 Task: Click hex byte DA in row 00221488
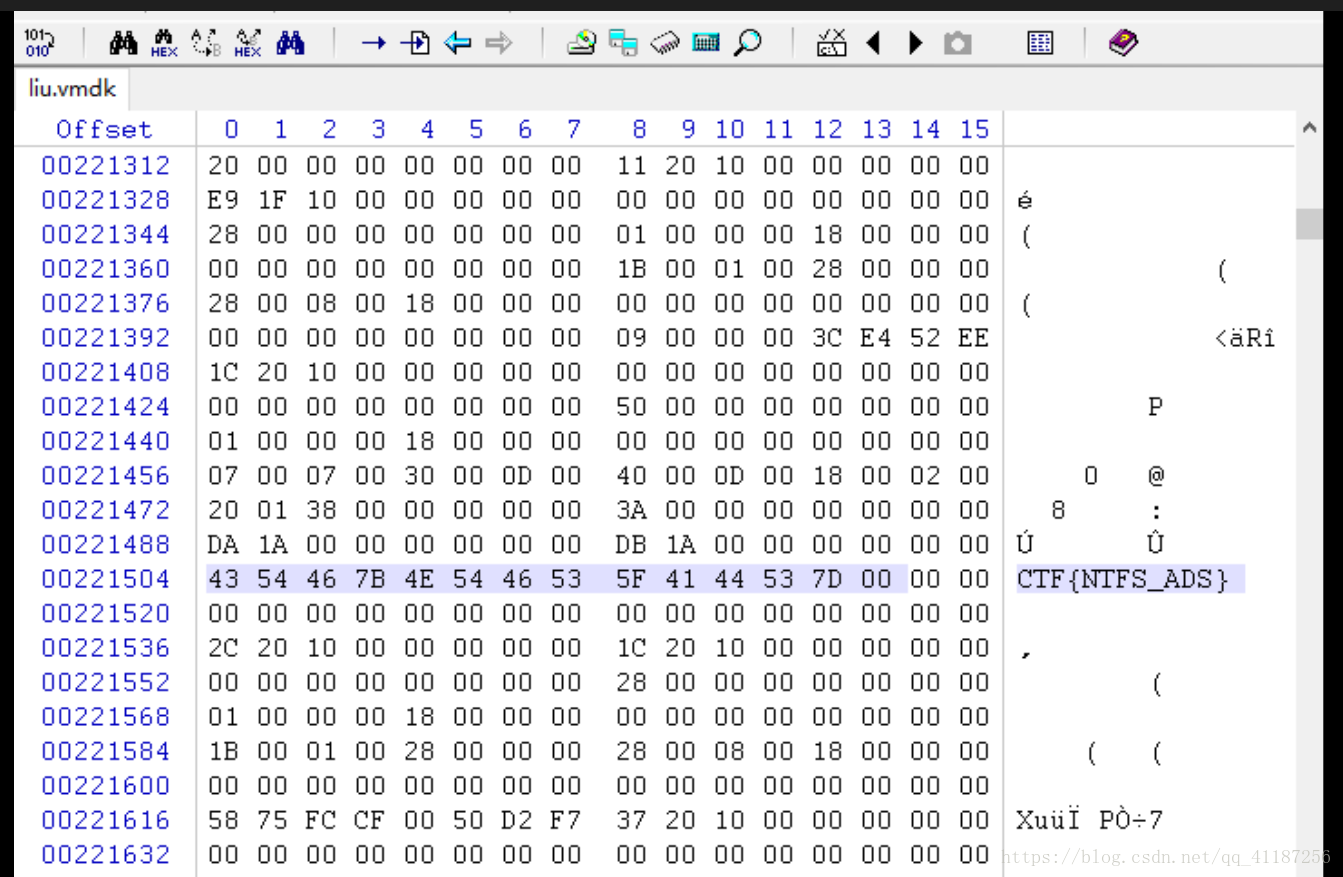[223, 545]
